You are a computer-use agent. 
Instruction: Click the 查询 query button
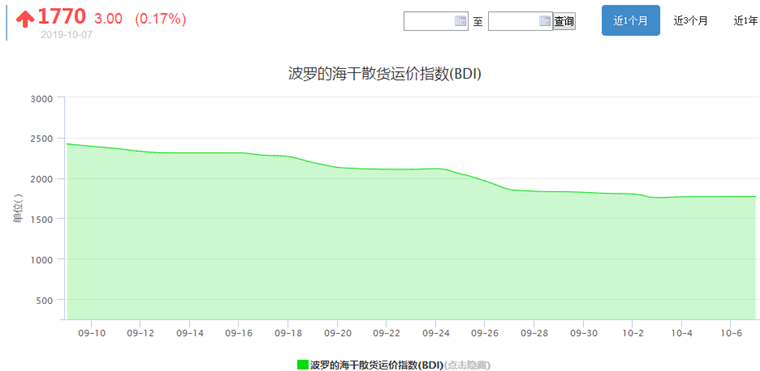coord(564,21)
